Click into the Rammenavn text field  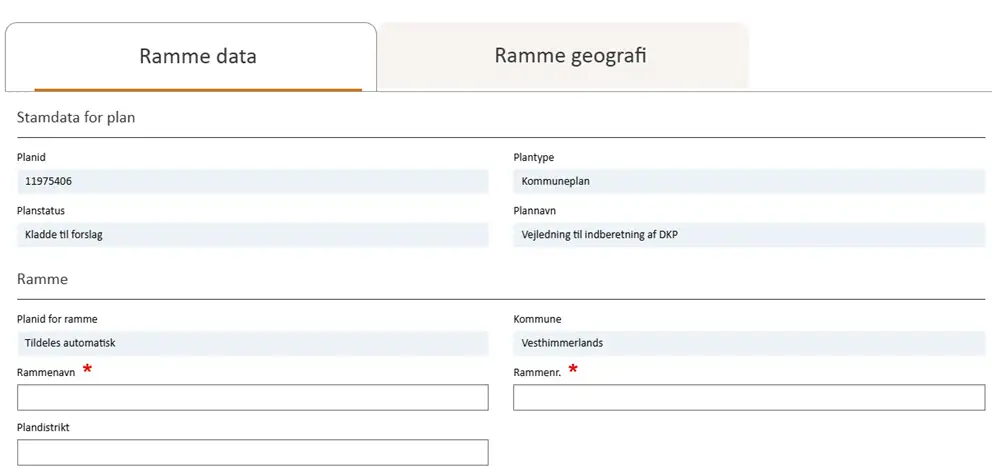coord(252,397)
